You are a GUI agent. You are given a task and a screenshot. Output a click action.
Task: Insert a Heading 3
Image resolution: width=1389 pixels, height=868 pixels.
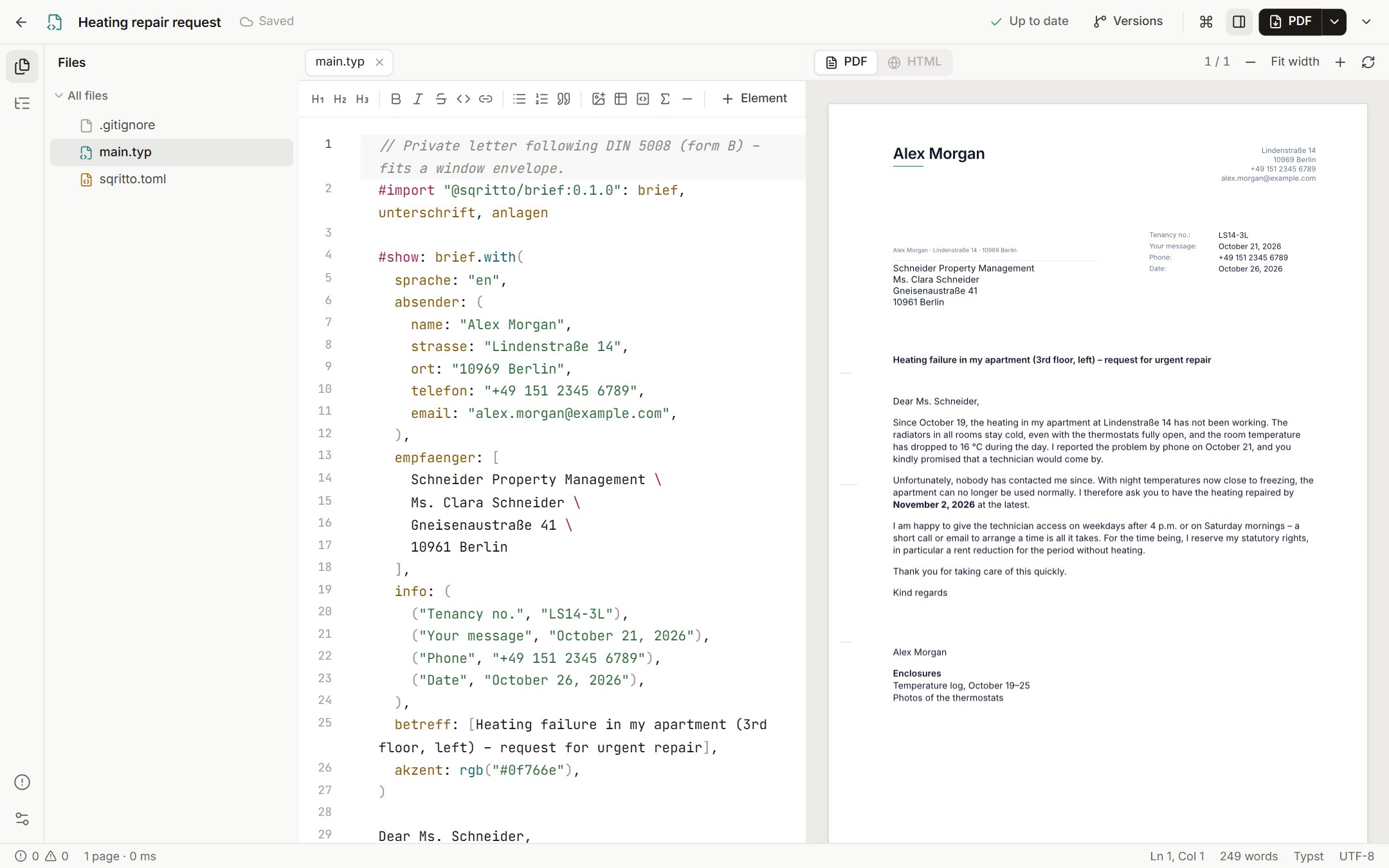click(362, 99)
